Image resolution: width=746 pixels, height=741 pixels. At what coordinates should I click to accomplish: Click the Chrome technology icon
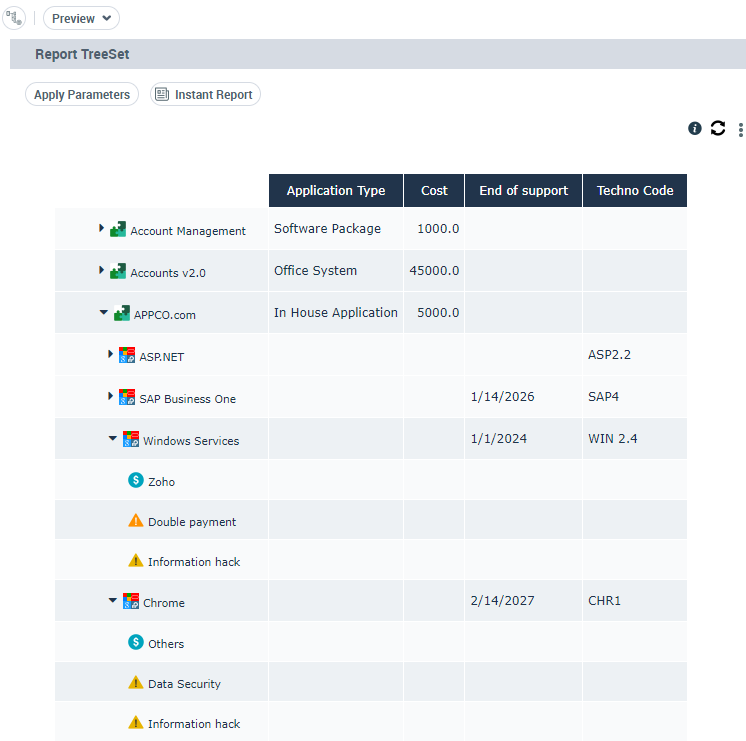131,601
